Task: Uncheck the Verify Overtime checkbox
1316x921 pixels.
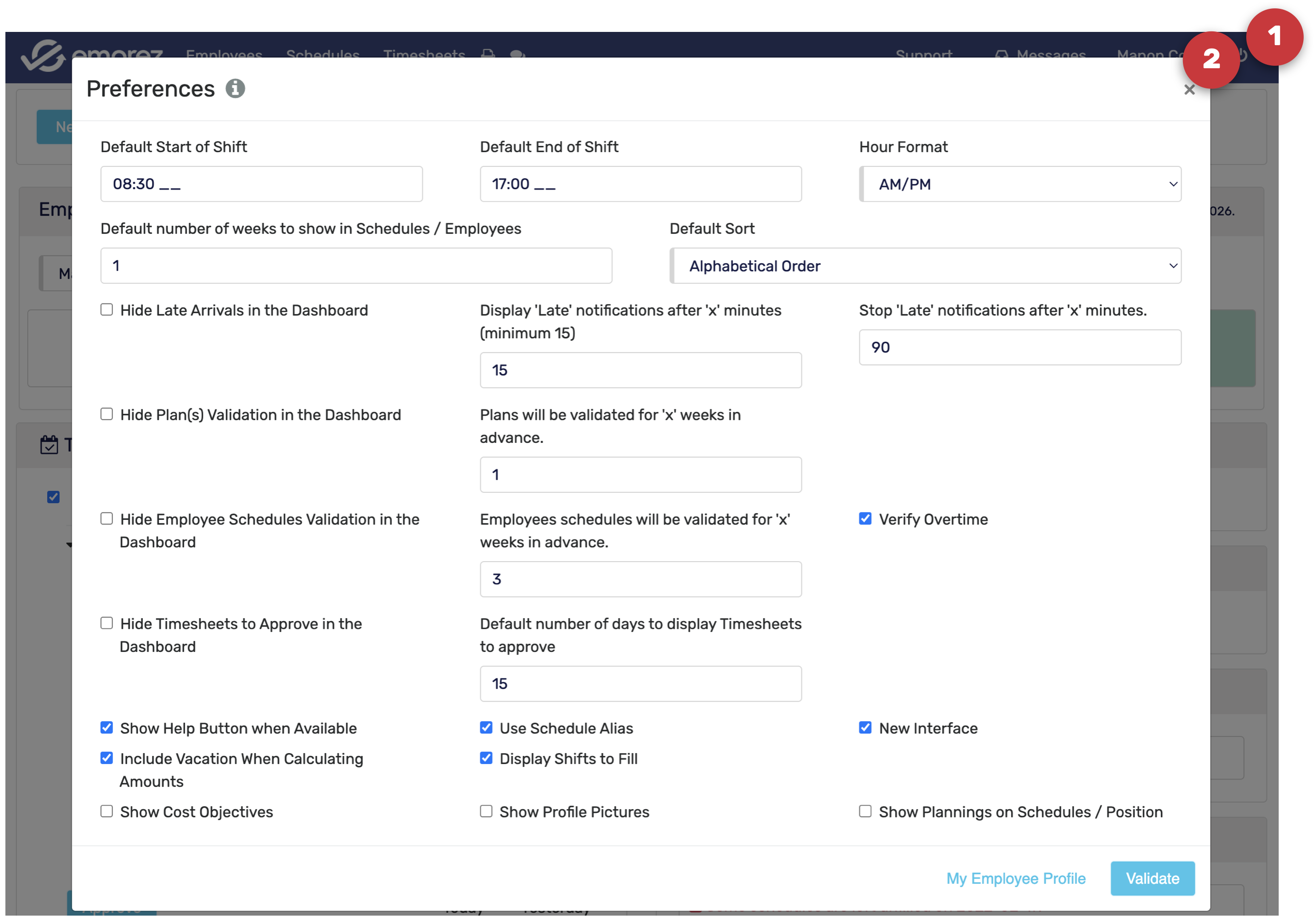Action: (865, 519)
